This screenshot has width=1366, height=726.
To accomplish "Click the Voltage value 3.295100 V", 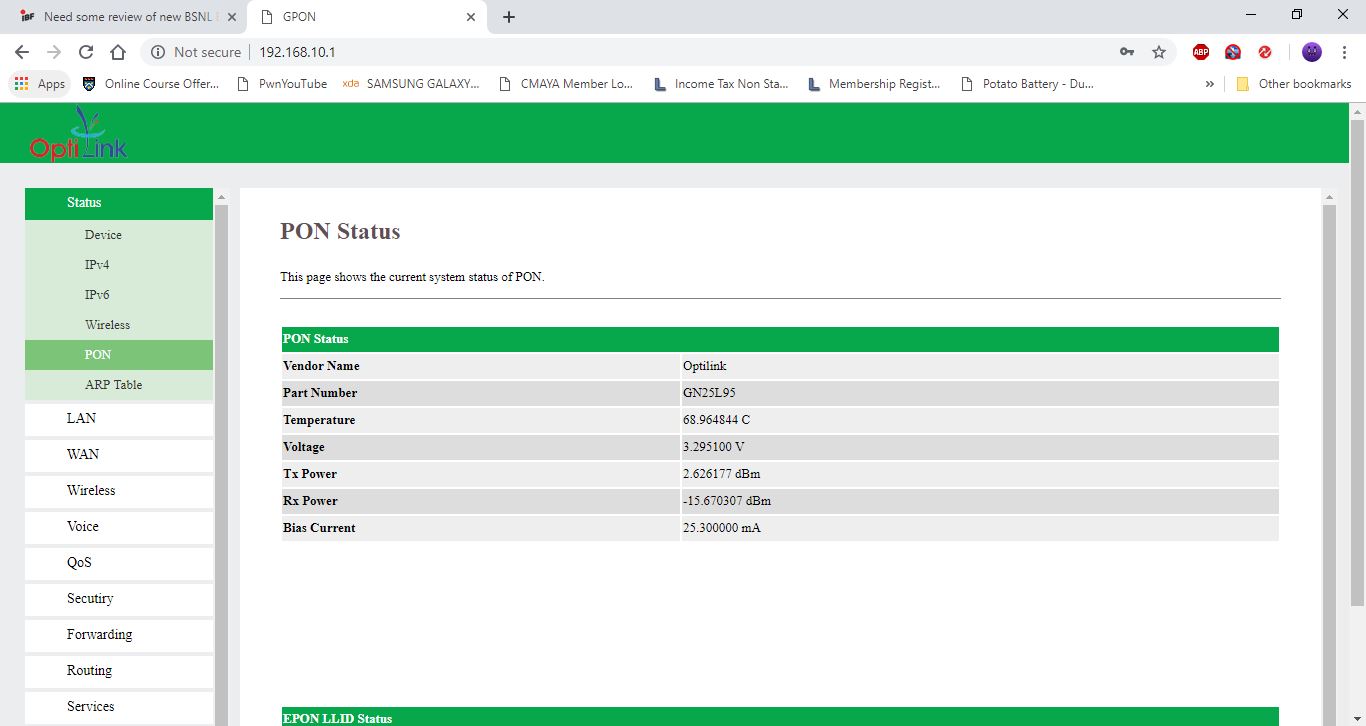I will pos(713,447).
